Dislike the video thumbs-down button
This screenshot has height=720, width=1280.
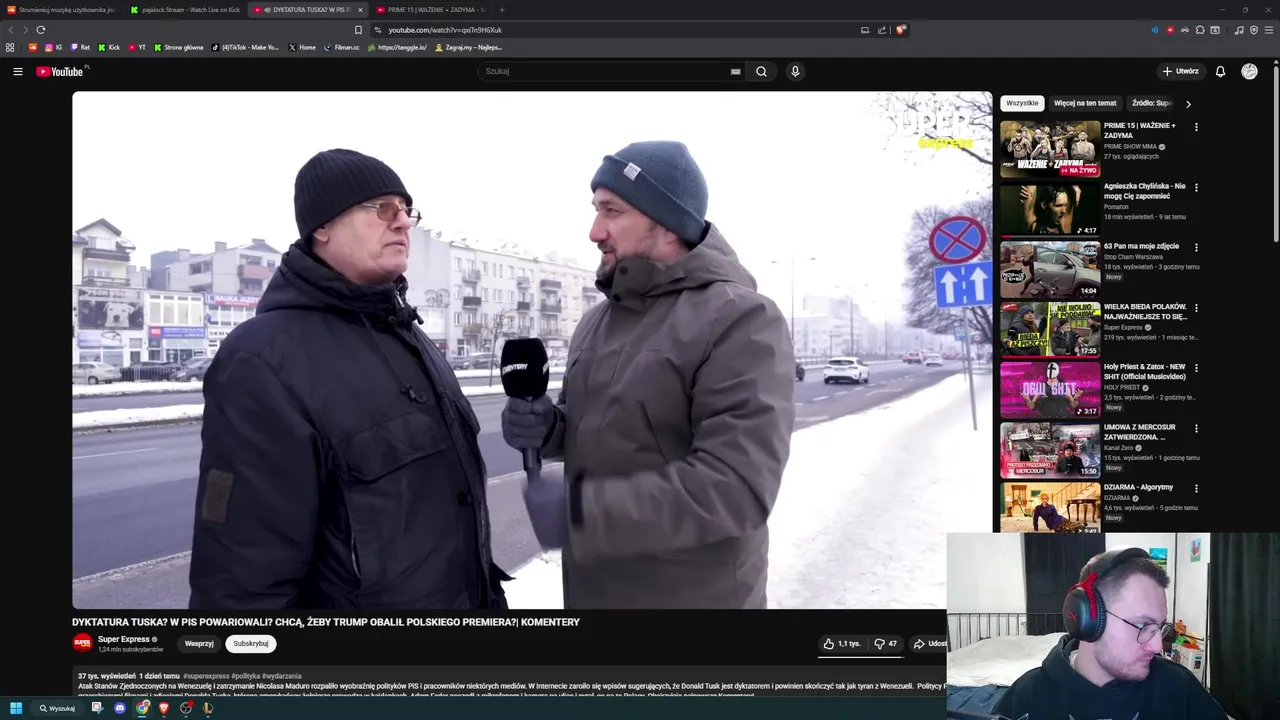886,644
